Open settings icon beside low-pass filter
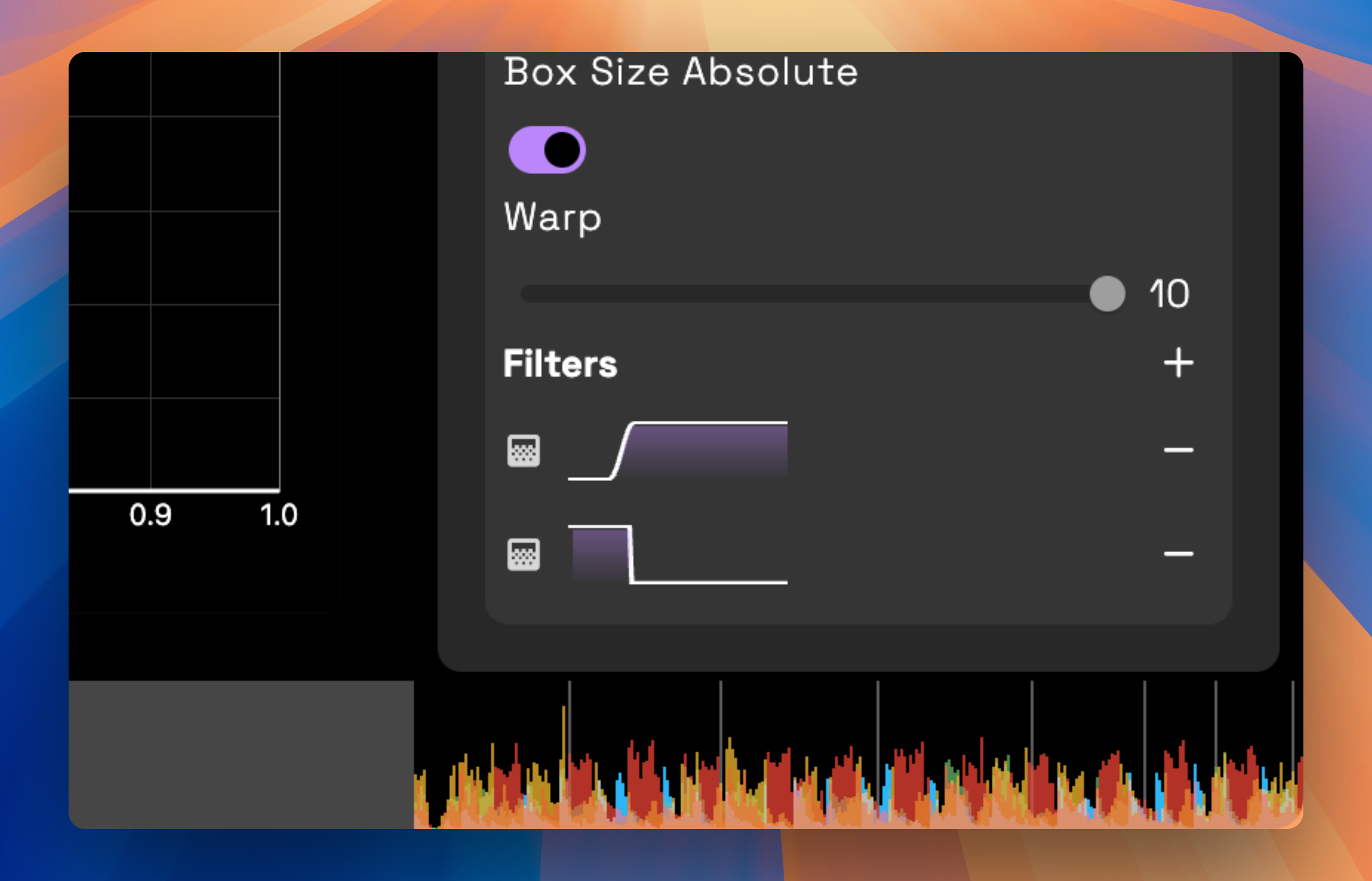The height and width of the screenshot is (881, 1372). (x=523, y=554)
